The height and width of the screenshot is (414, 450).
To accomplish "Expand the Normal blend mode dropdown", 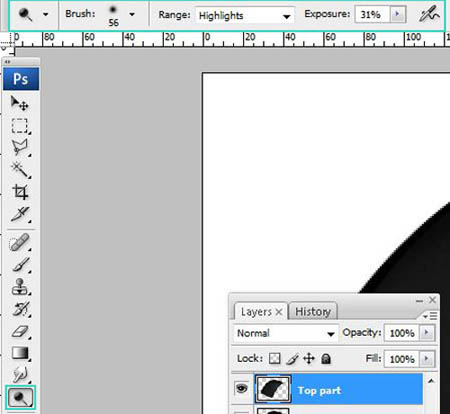I will coord(286,333).
